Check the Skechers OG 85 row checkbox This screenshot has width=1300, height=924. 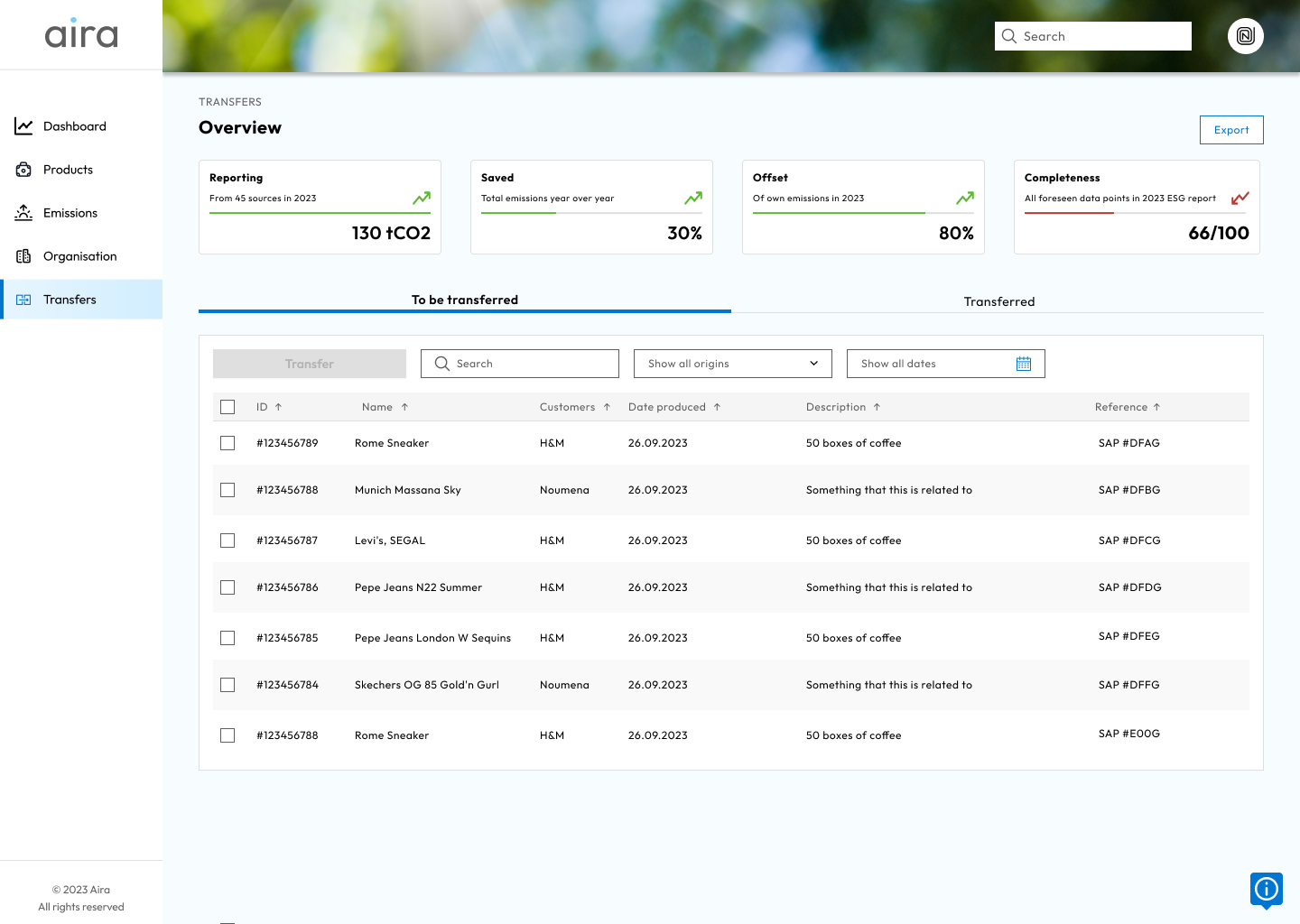pyautogui.click(x=227, y=685)
